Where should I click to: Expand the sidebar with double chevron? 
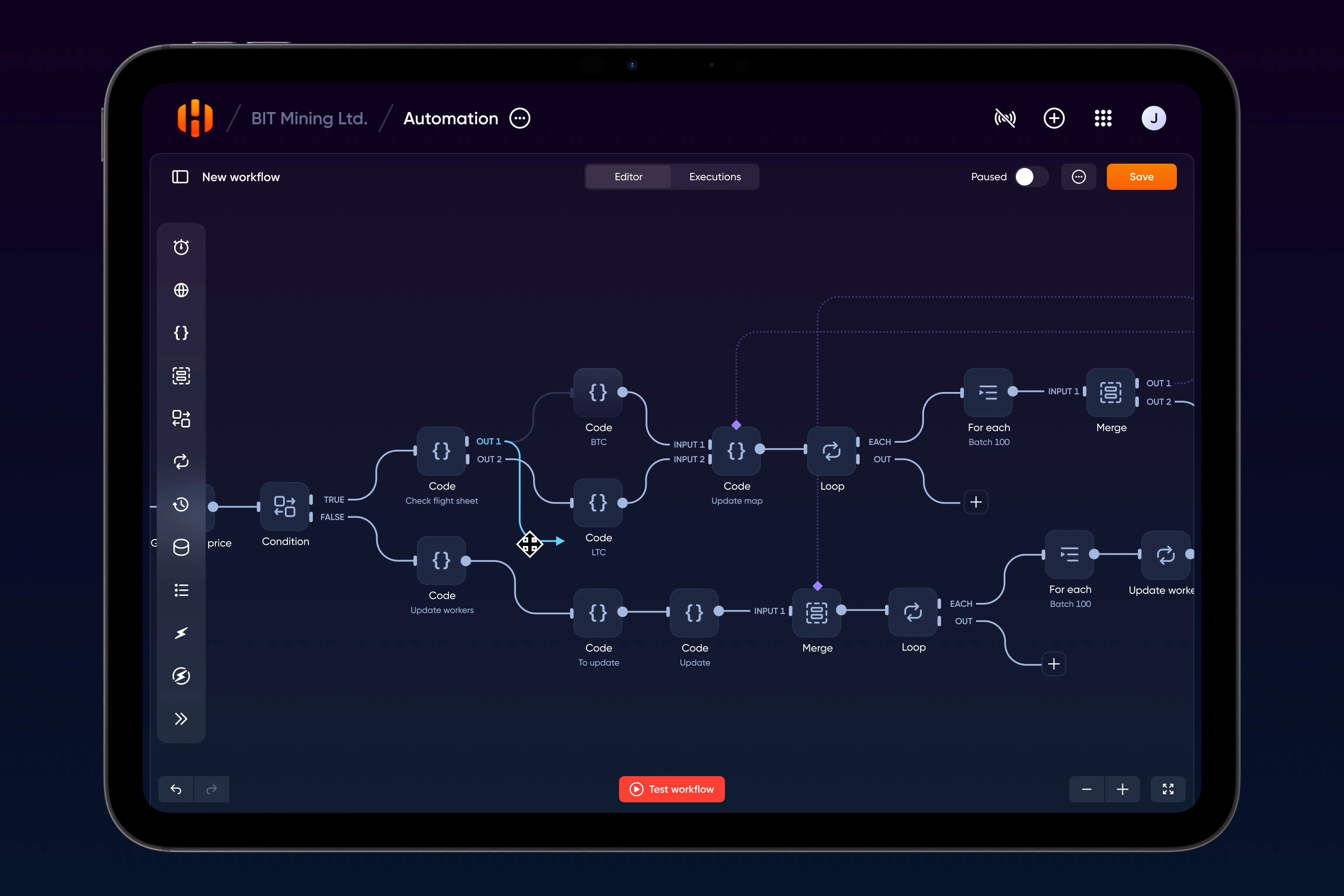click(x=181, y=719)
